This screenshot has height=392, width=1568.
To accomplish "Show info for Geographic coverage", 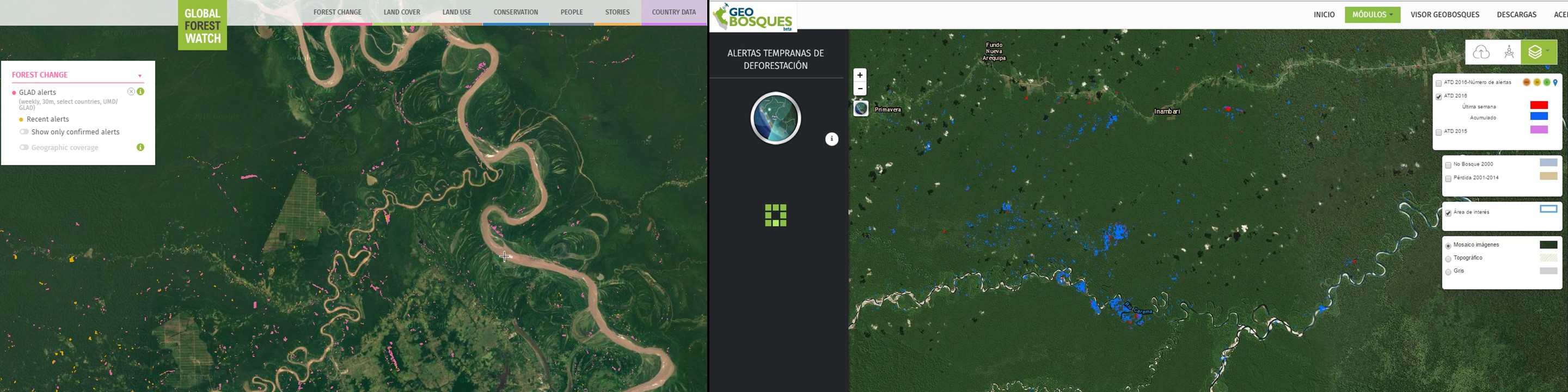I will click(140, 148).
